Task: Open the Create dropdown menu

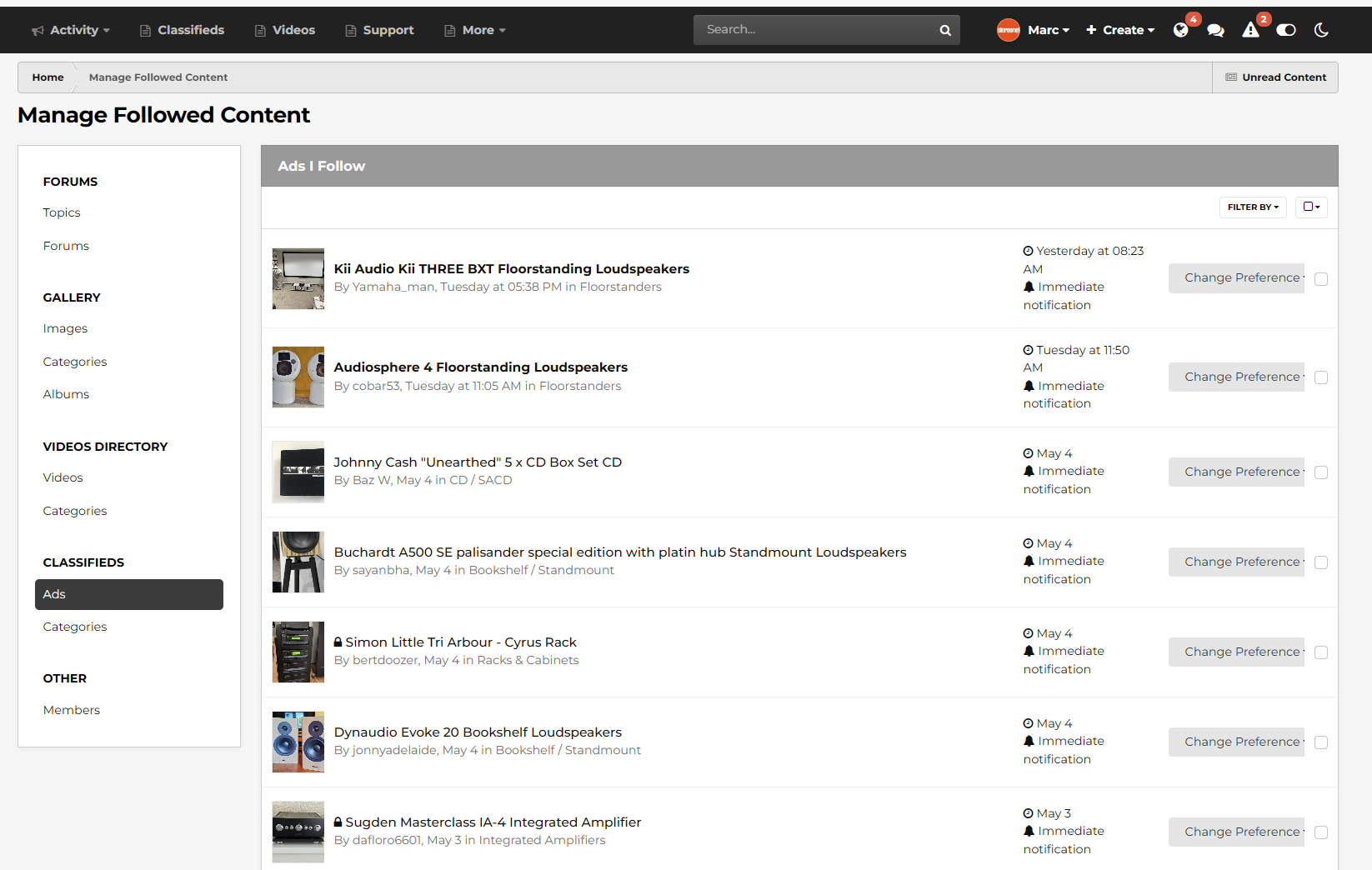Action: pos(1120,30)
